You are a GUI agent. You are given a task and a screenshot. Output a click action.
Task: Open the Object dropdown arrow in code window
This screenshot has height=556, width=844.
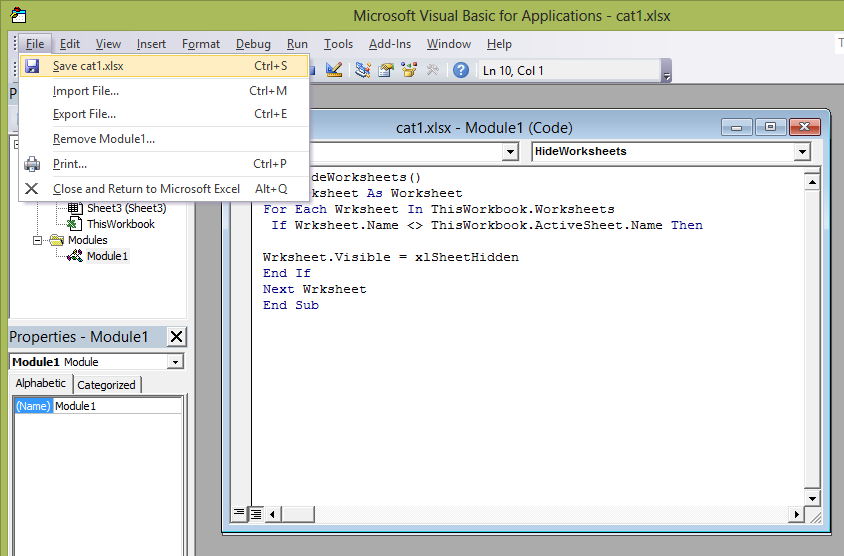click(x=510, y=152)
